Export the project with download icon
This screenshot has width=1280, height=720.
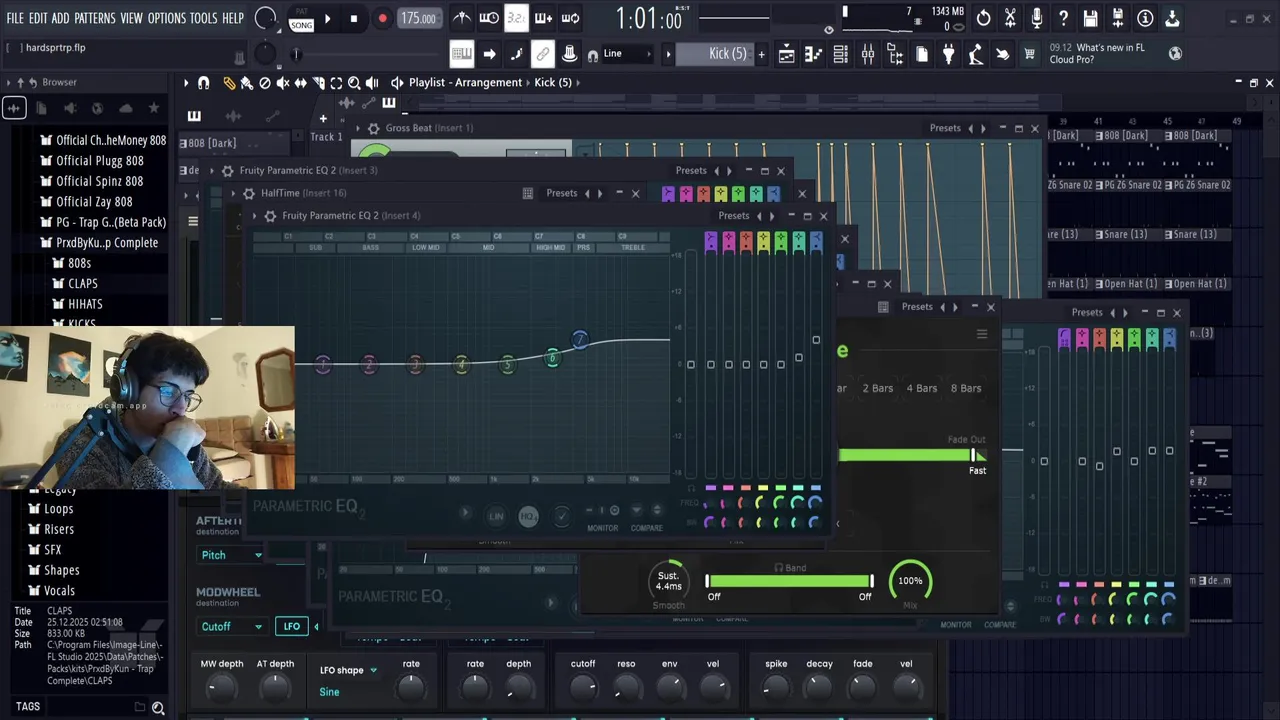pos(1172,18)
